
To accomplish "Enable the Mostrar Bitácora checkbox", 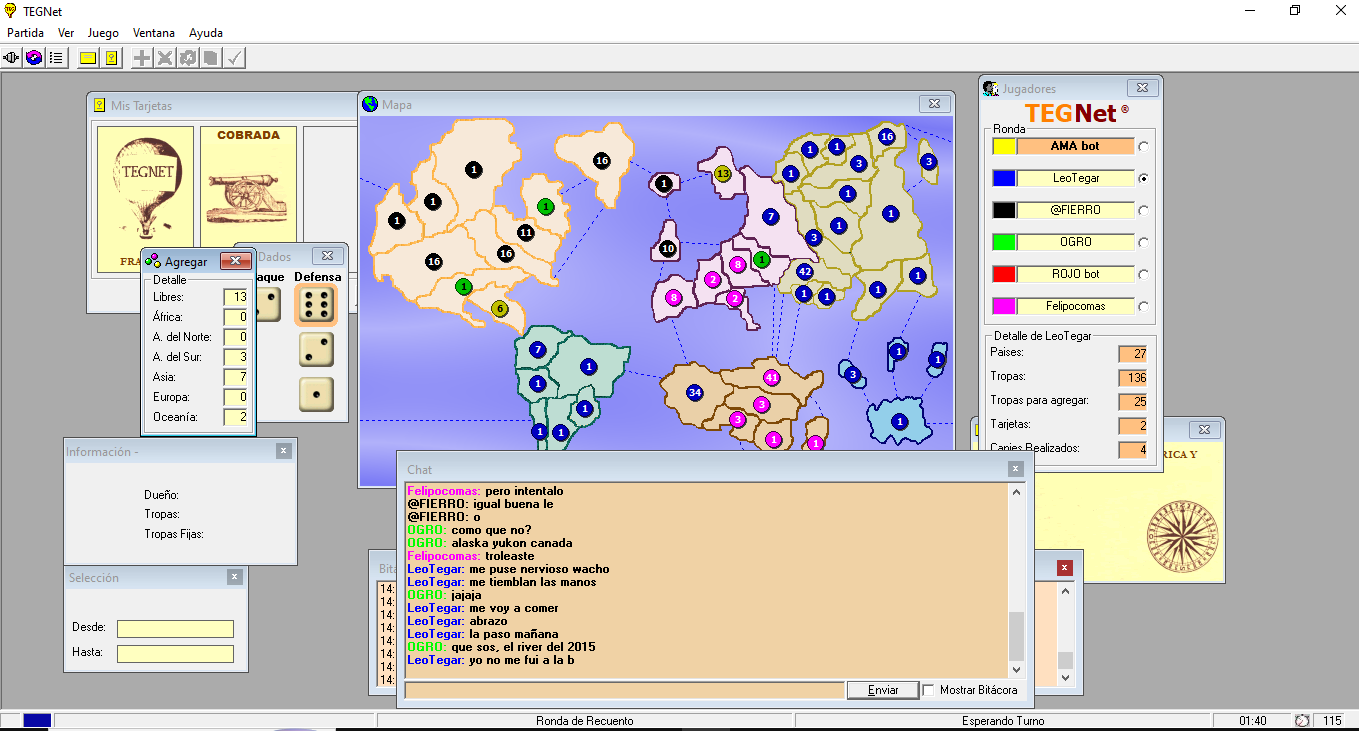I will (x=929, y=690).
